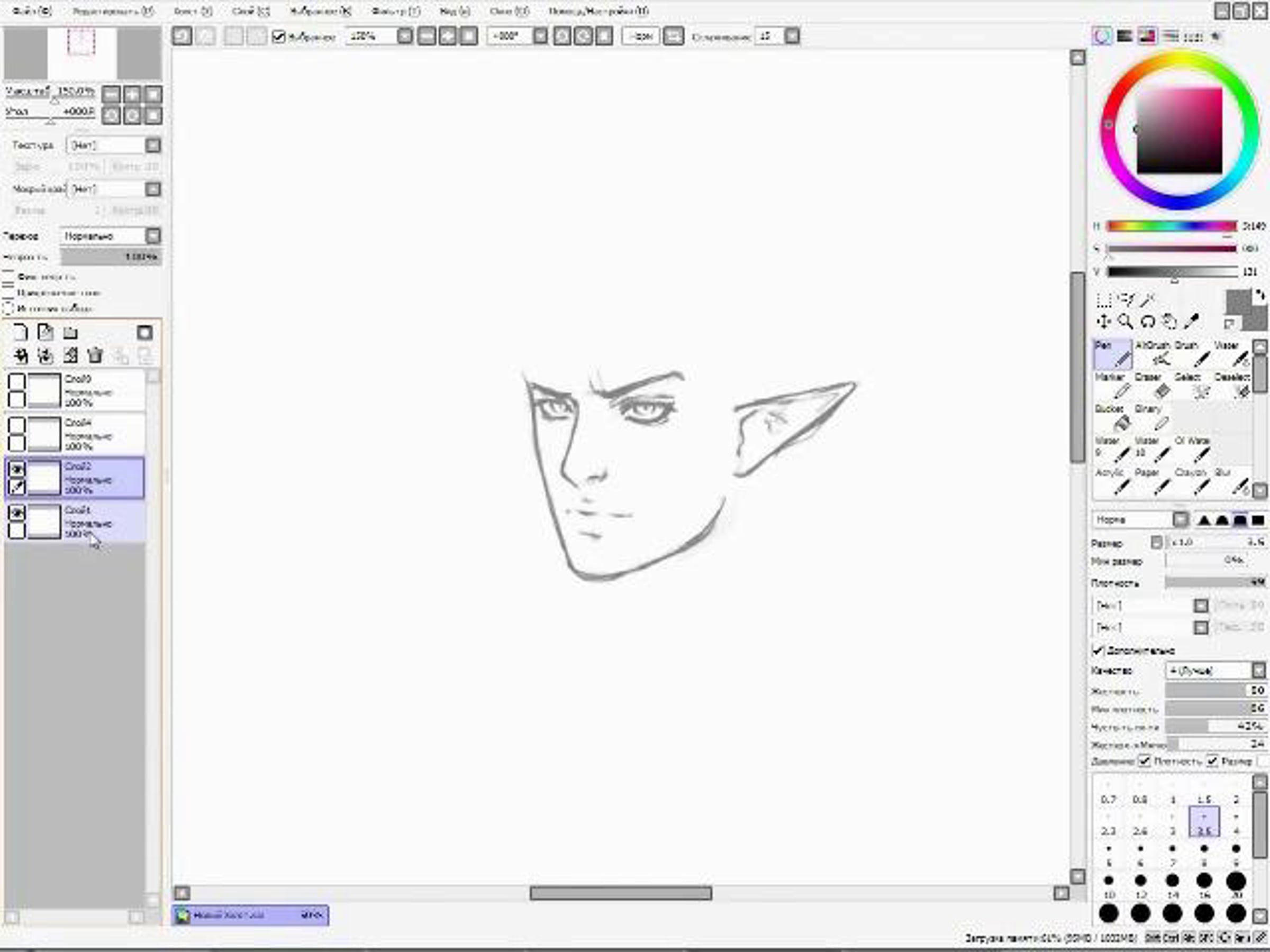
Task: Show the Слой4 layer visibility box
Action: (17, 425)
